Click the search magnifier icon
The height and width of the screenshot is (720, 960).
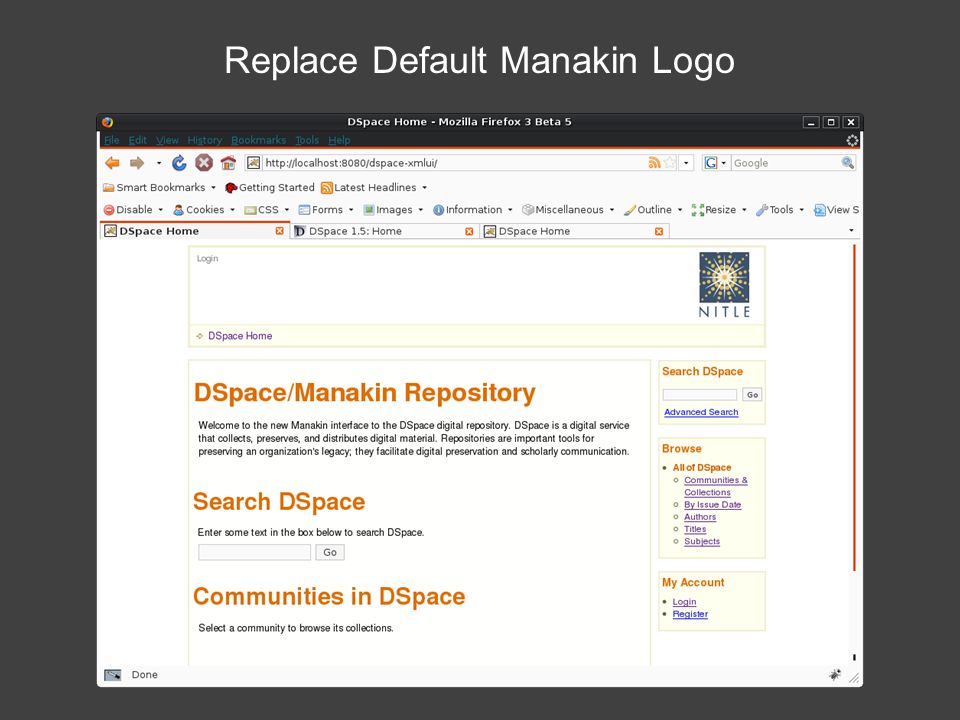pyautogui.click(x=847, y=163)
